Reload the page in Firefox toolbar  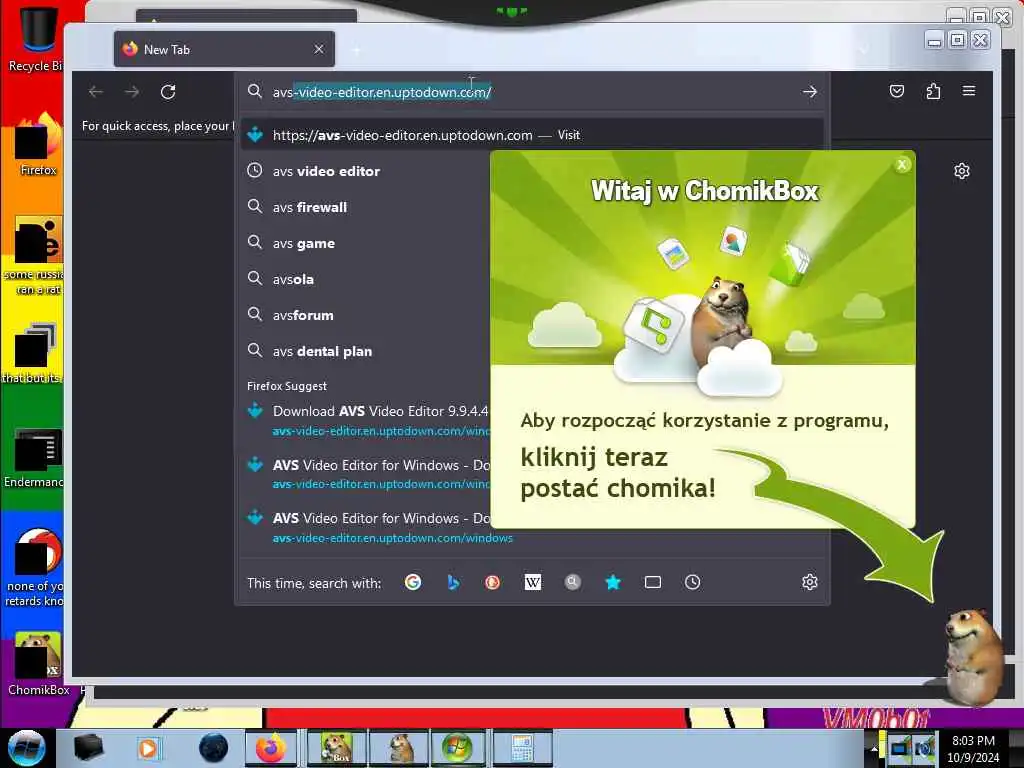pos(168,92)
